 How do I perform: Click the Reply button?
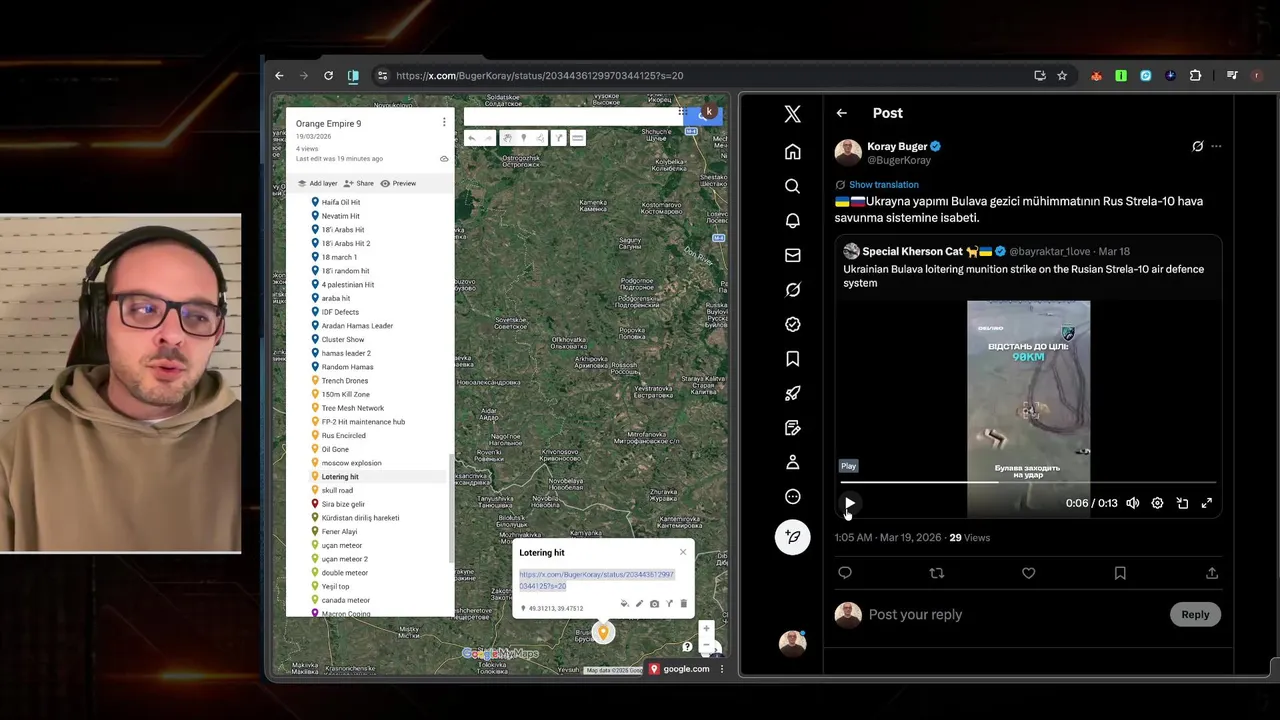1195,615
